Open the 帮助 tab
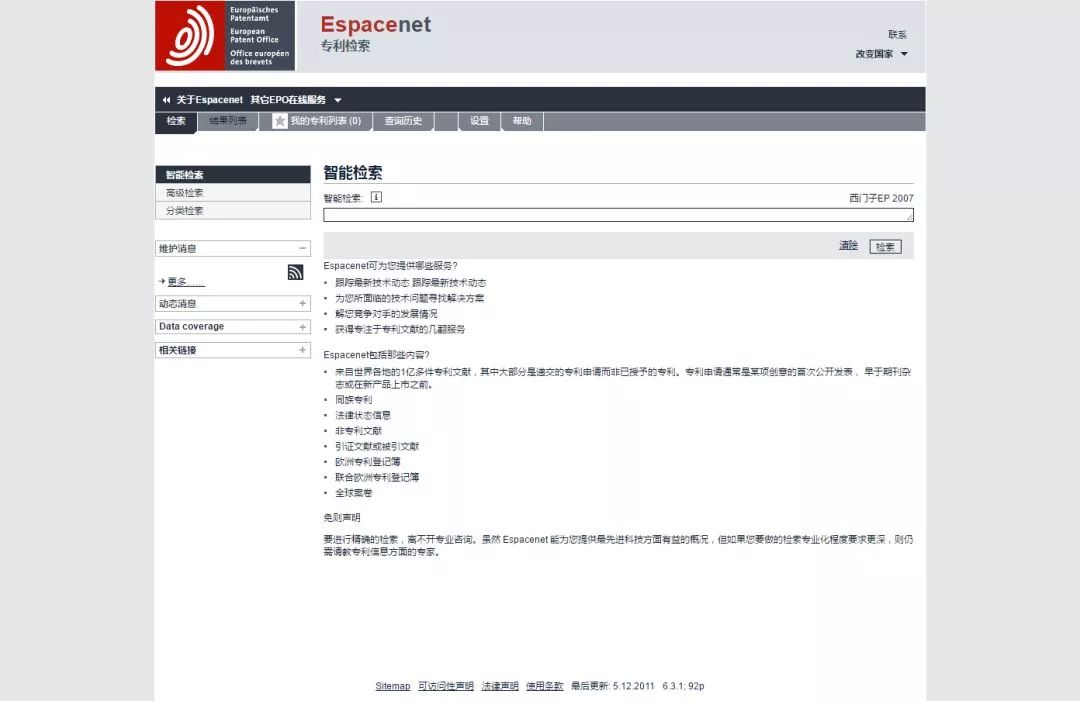1080x701 pixels. (x=522, y=121)
